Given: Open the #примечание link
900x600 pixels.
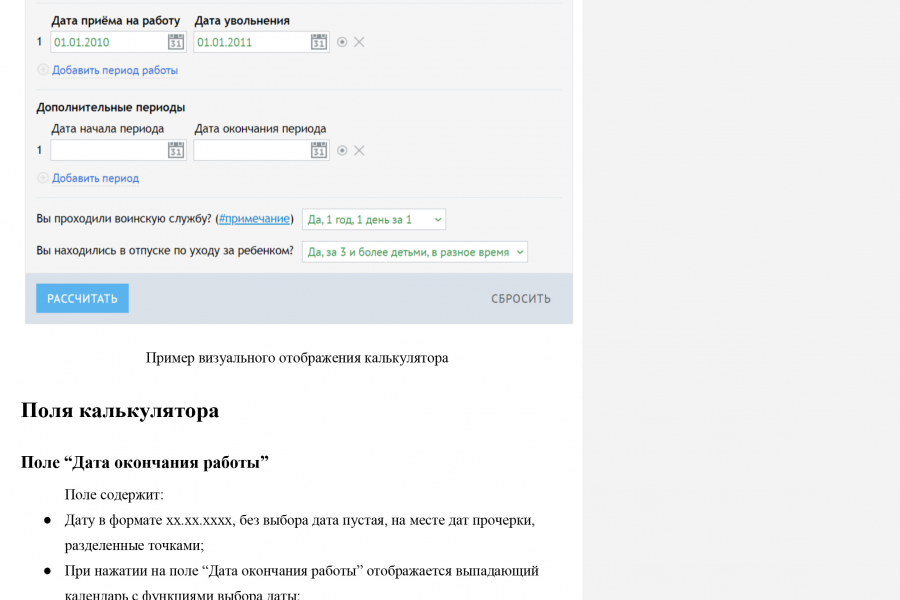Looking at the screenshot, I should tap(254, 219).
